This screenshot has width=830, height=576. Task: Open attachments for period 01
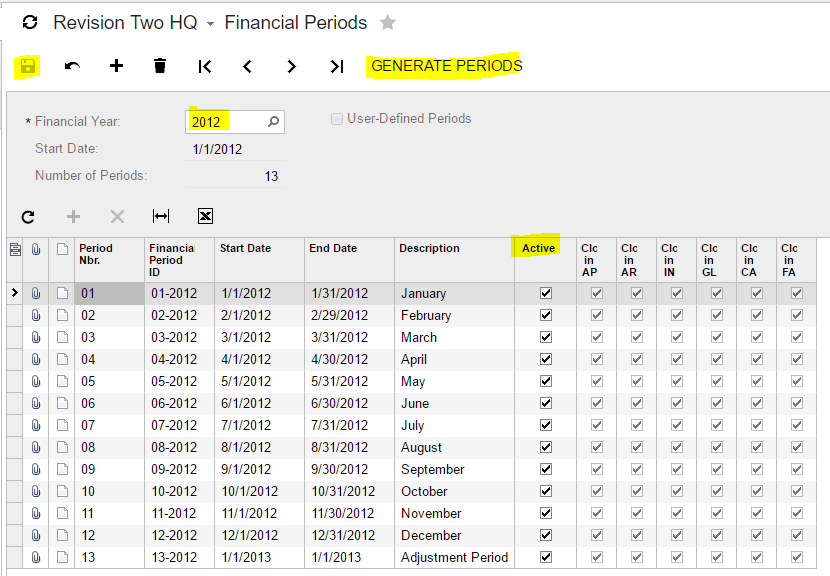point(35,293)
